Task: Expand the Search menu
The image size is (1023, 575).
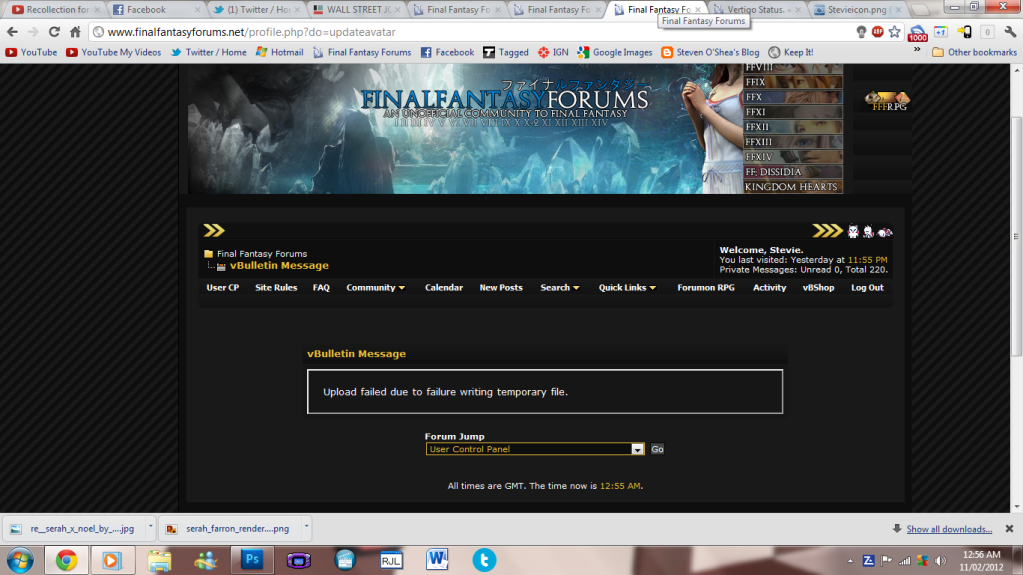Action: pyautogui.click(x=560, y=287)
